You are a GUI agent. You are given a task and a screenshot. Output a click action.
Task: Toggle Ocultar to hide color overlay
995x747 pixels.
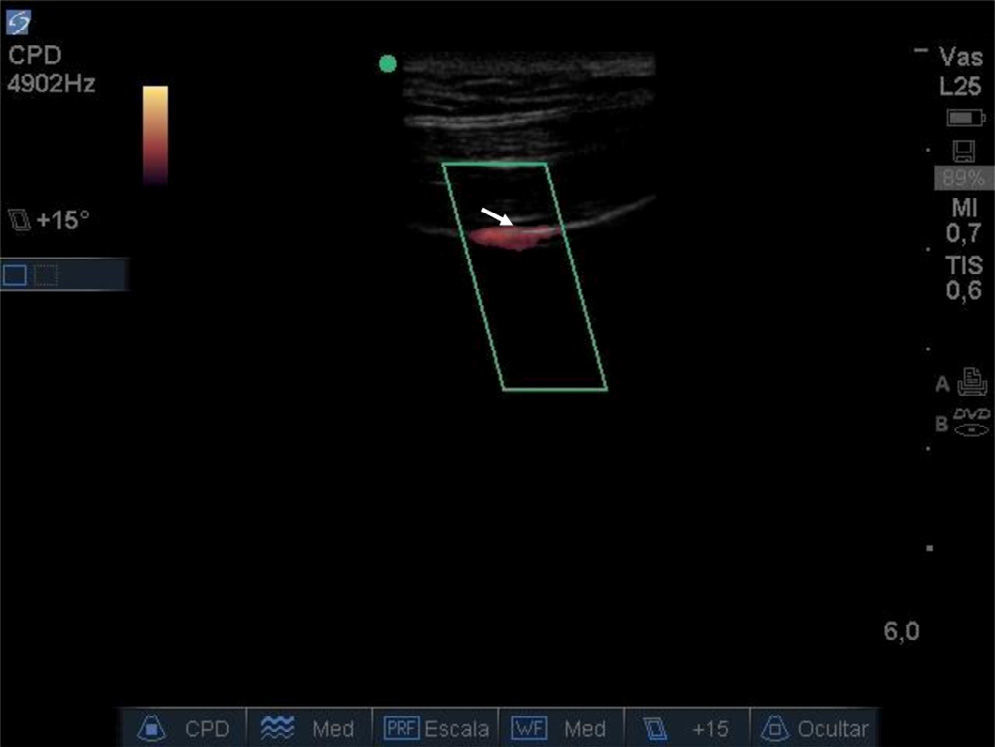pyautogui.click(x=832, y=728)
